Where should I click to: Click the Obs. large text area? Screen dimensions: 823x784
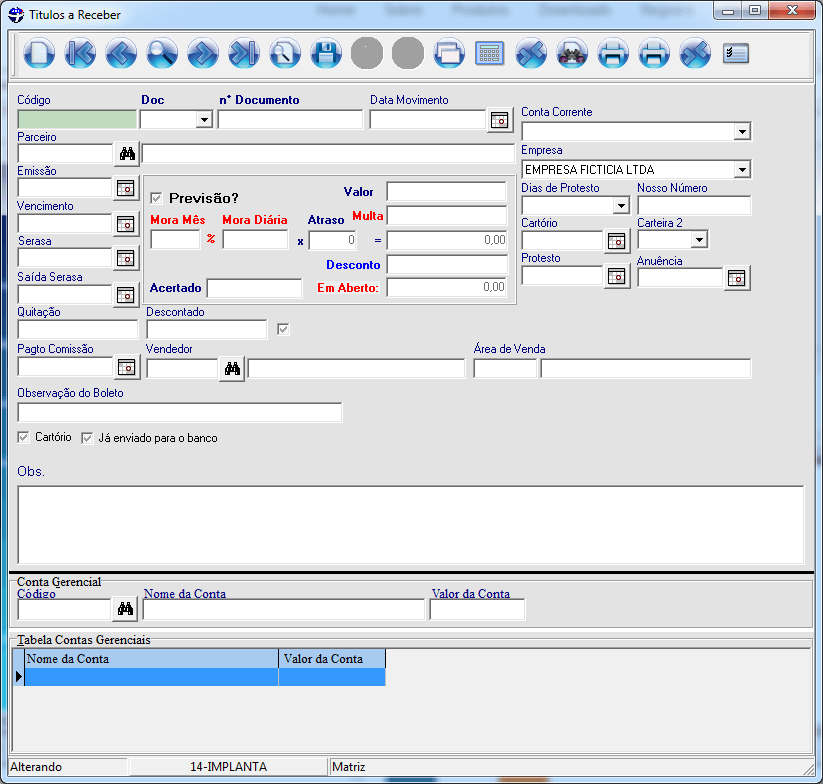(411, 525)
